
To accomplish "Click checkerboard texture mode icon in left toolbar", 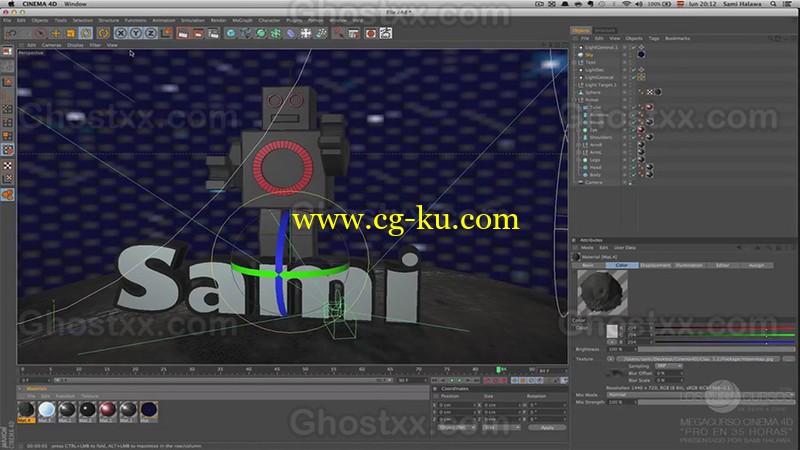I will (x=8, y=165).
